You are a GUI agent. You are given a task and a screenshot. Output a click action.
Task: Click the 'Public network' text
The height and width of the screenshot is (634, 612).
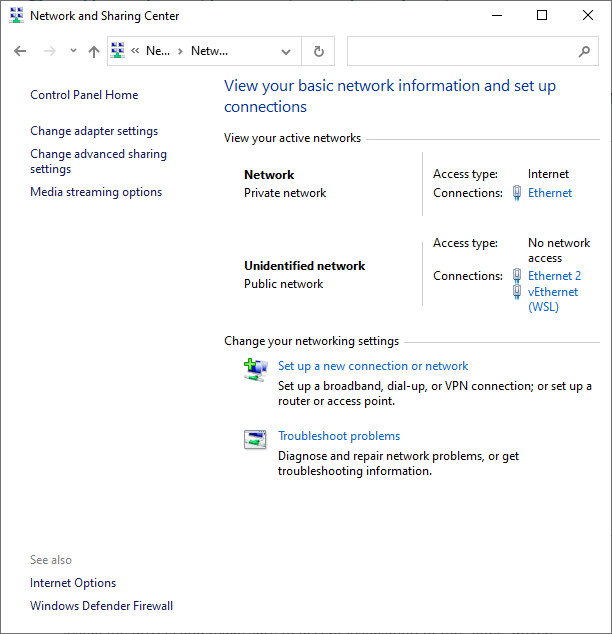283,284
